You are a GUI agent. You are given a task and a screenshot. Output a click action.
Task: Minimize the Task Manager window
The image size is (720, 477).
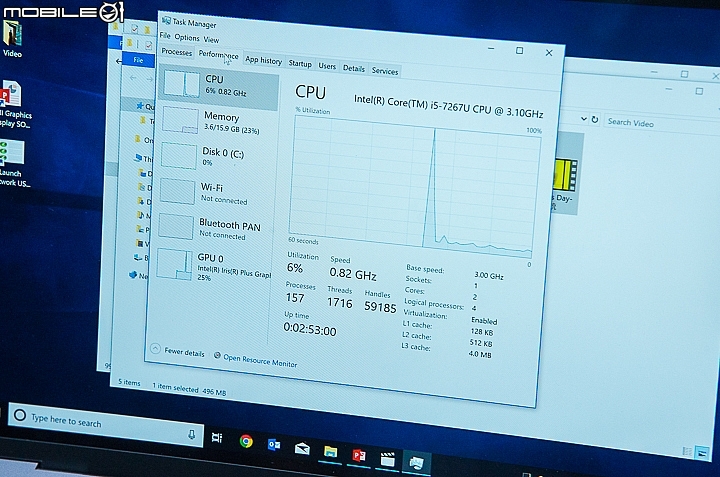491,48
